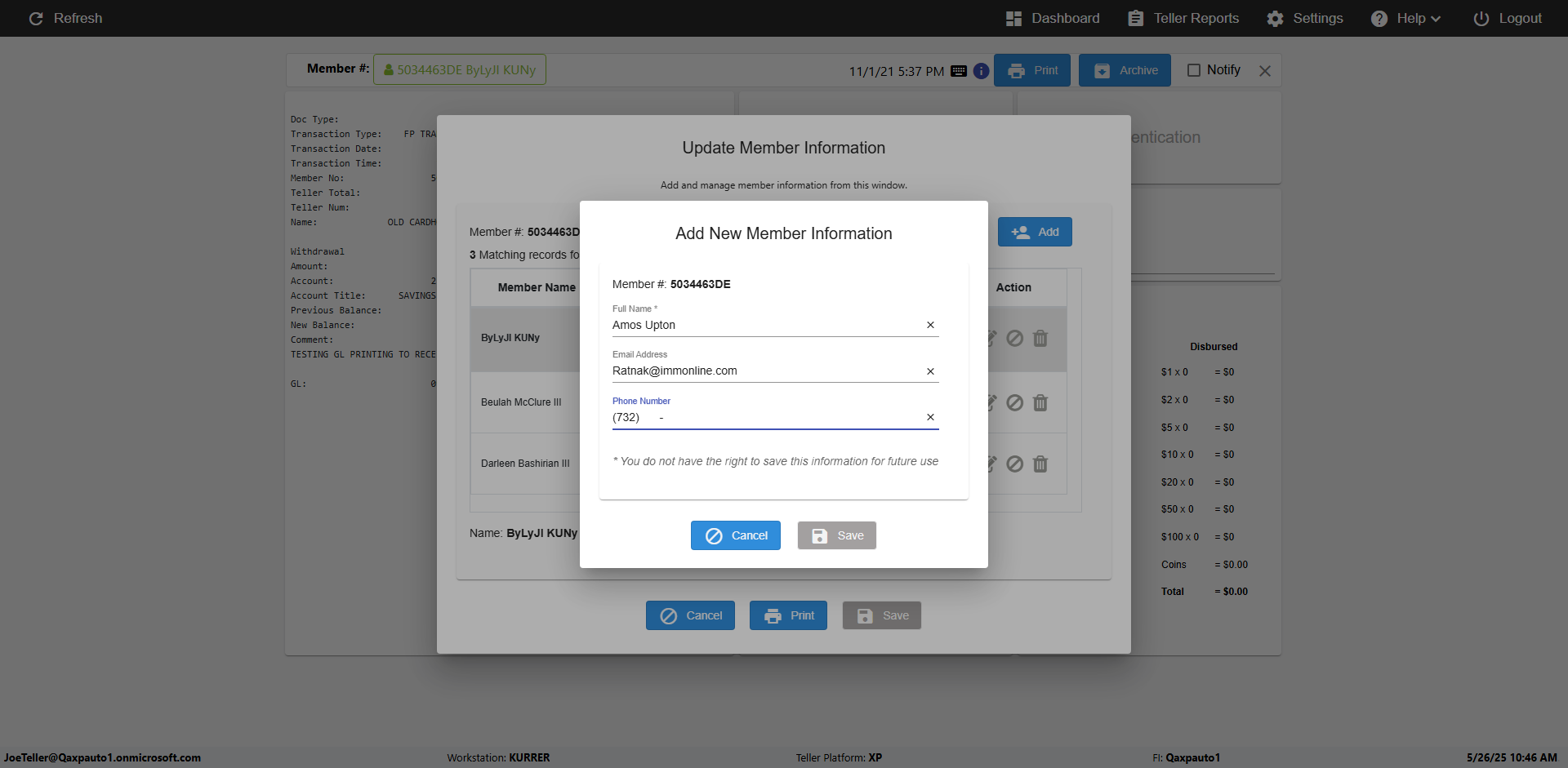Click the member chip 5034463DE ByLyJl KUNy
This screenshot has height=768, width=1568.
tap(460, 69)
